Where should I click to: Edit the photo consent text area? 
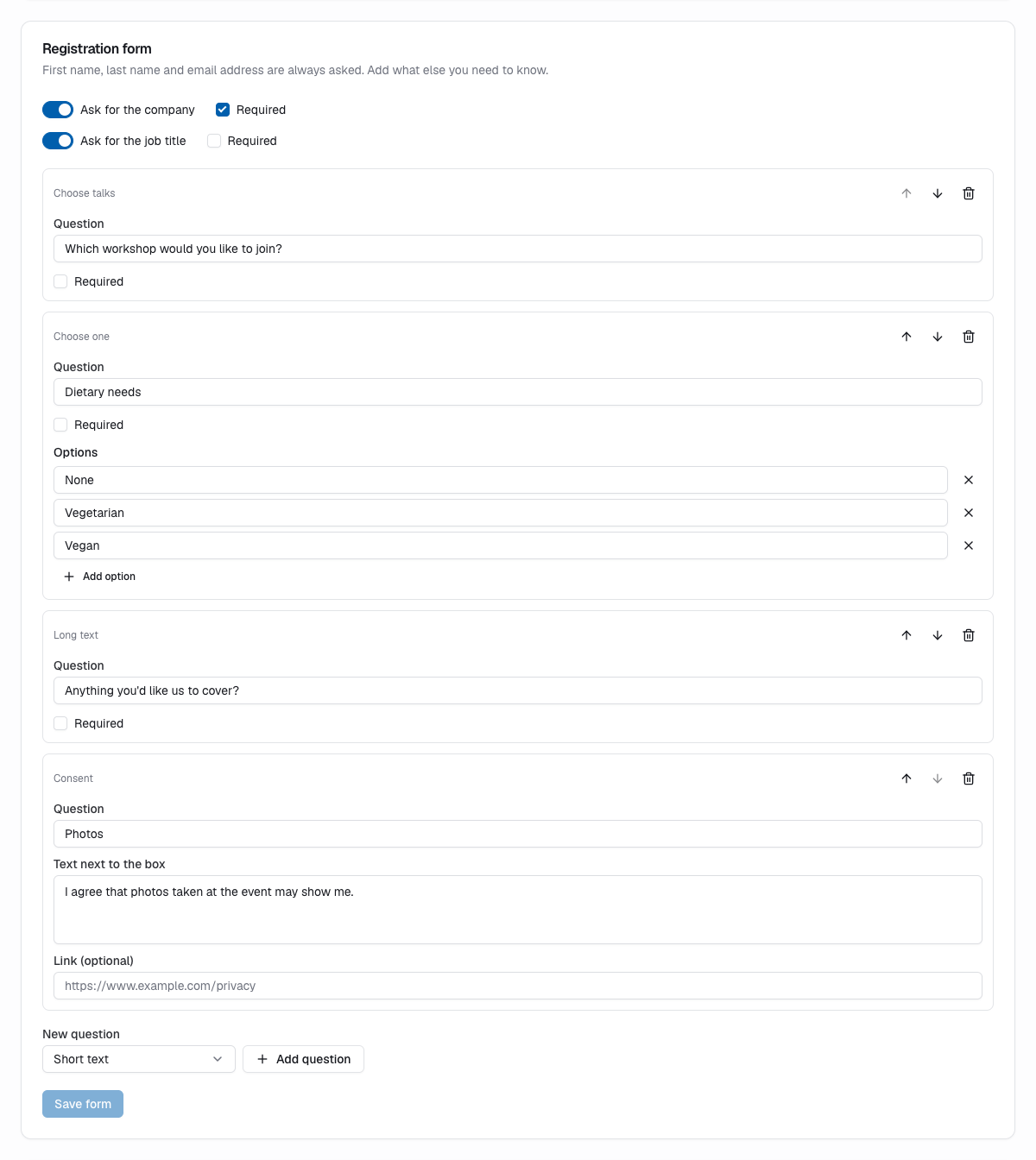coord(518,910)
